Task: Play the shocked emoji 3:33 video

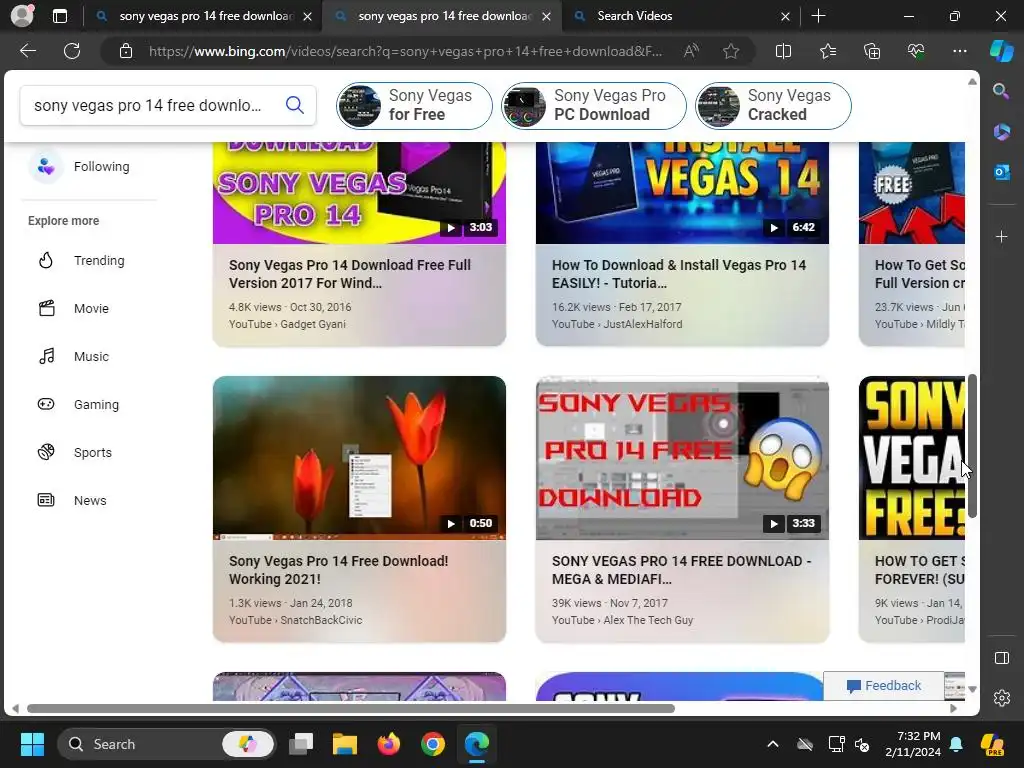Action: (682, 458)
